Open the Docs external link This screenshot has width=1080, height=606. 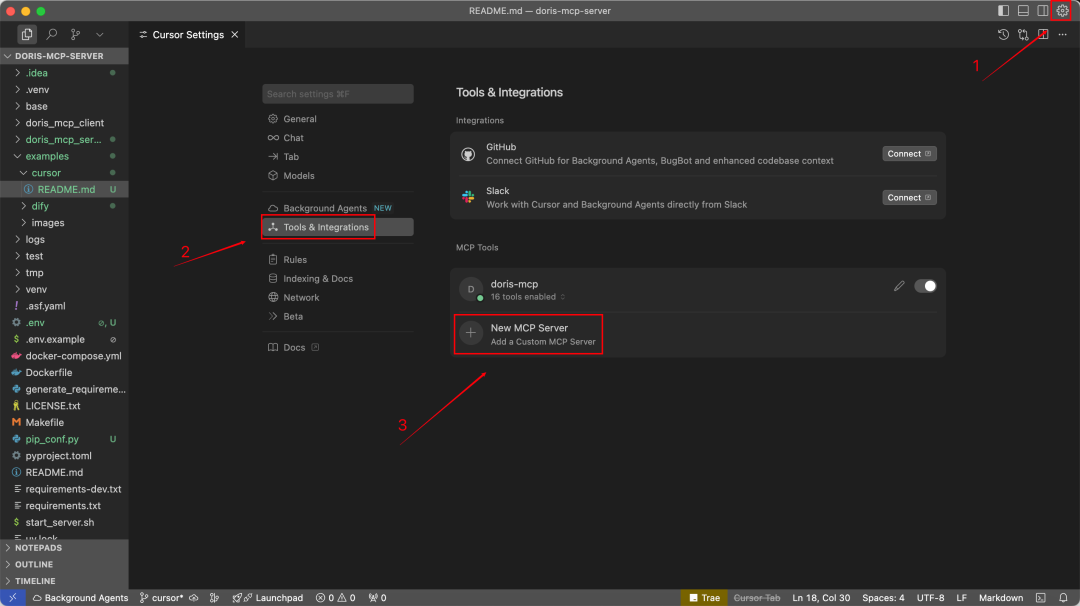[293, 347]
